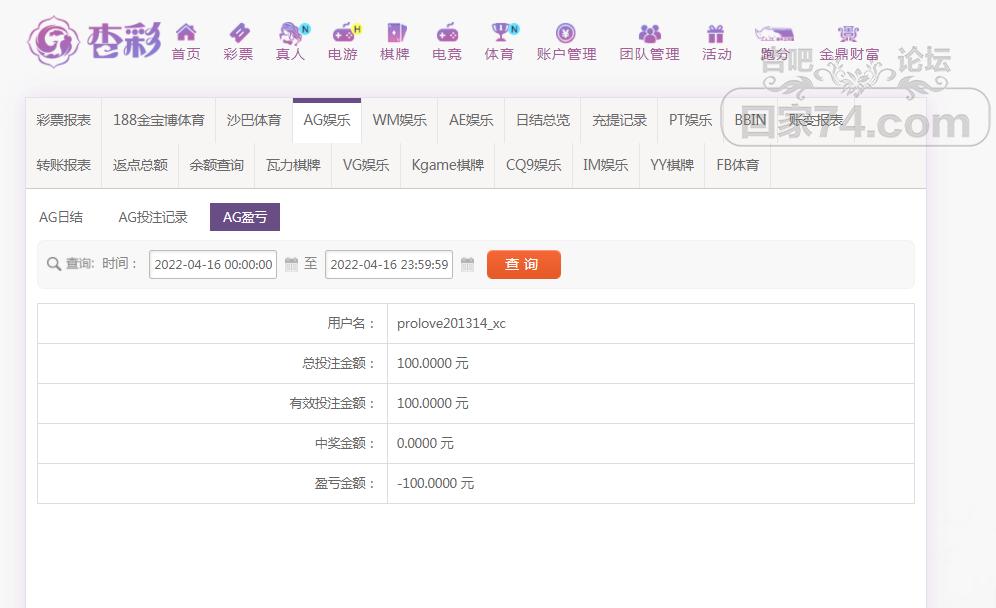Switch to the 彩票报表 tab
This screenshot has width=996, height=608.
click(64, 120)
